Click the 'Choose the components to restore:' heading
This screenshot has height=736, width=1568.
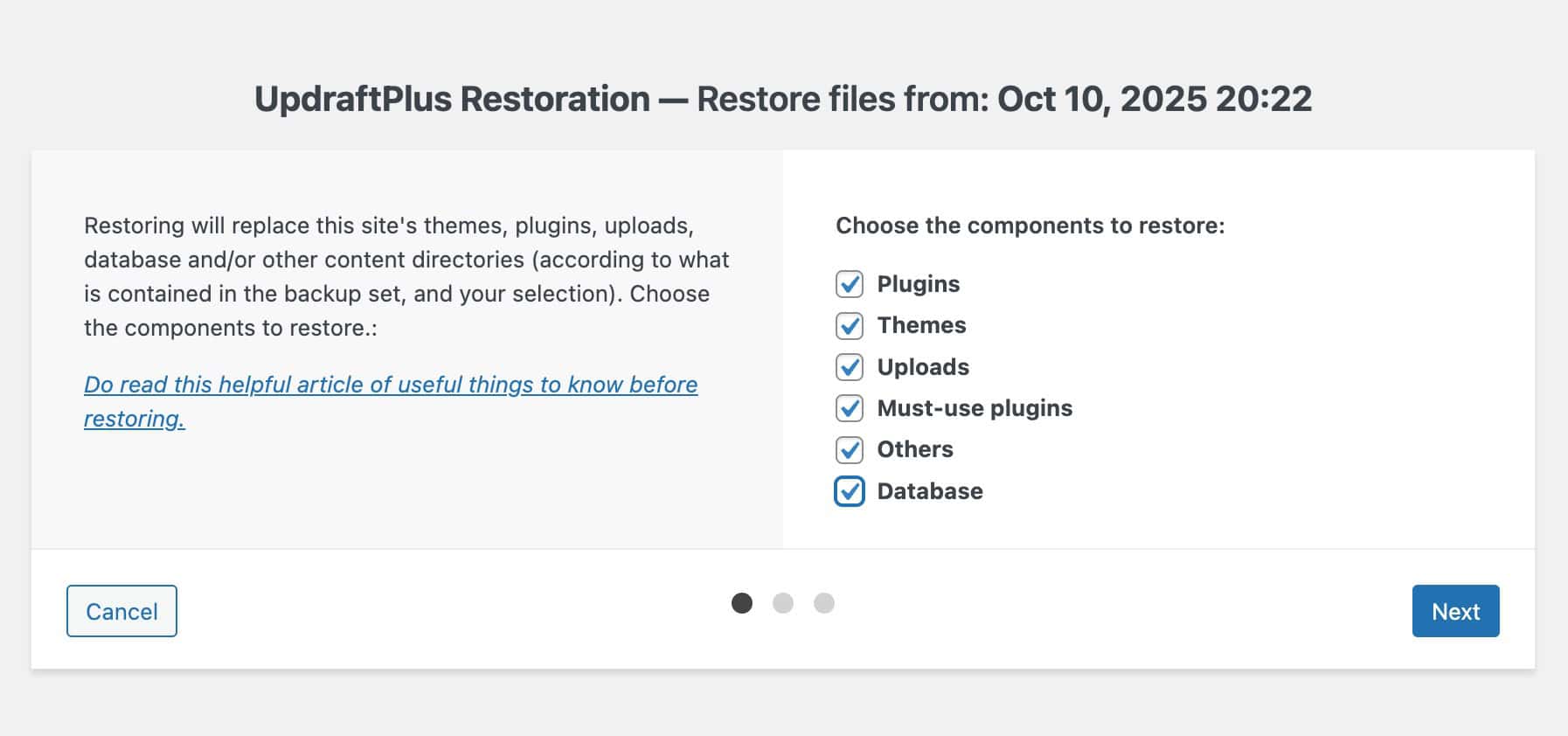tap(1030, 226)
